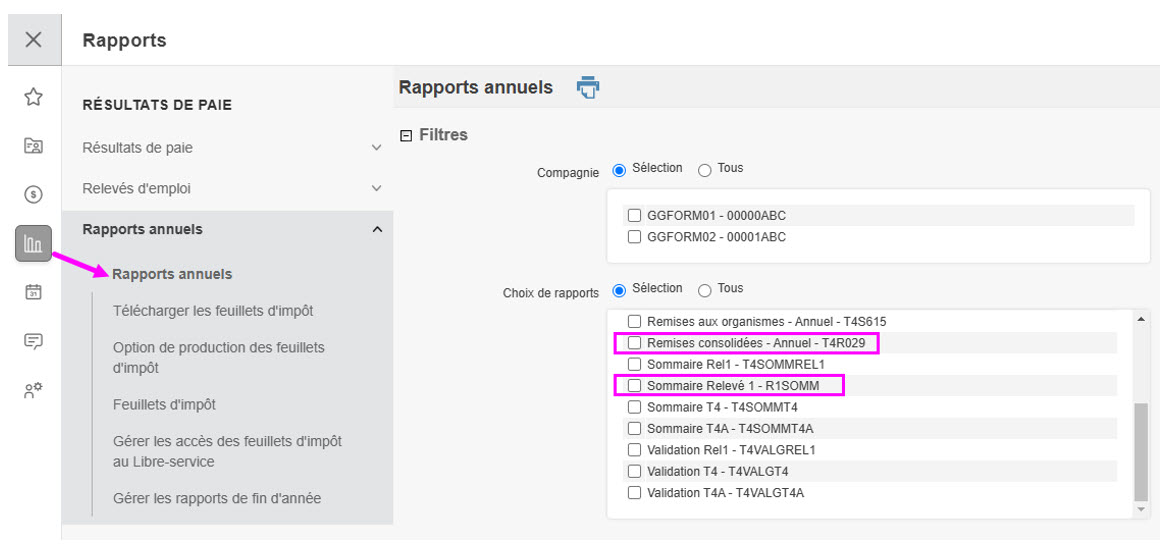Collapse the Filtres section
The width and height of the screenshot is (1168, 548).
406,136
